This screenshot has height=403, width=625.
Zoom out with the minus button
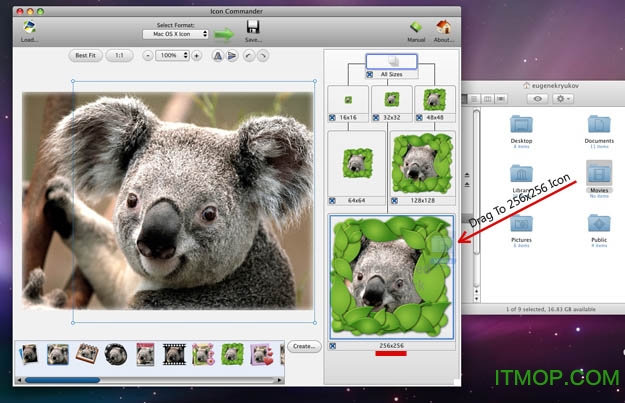click(x=148, y=56)
